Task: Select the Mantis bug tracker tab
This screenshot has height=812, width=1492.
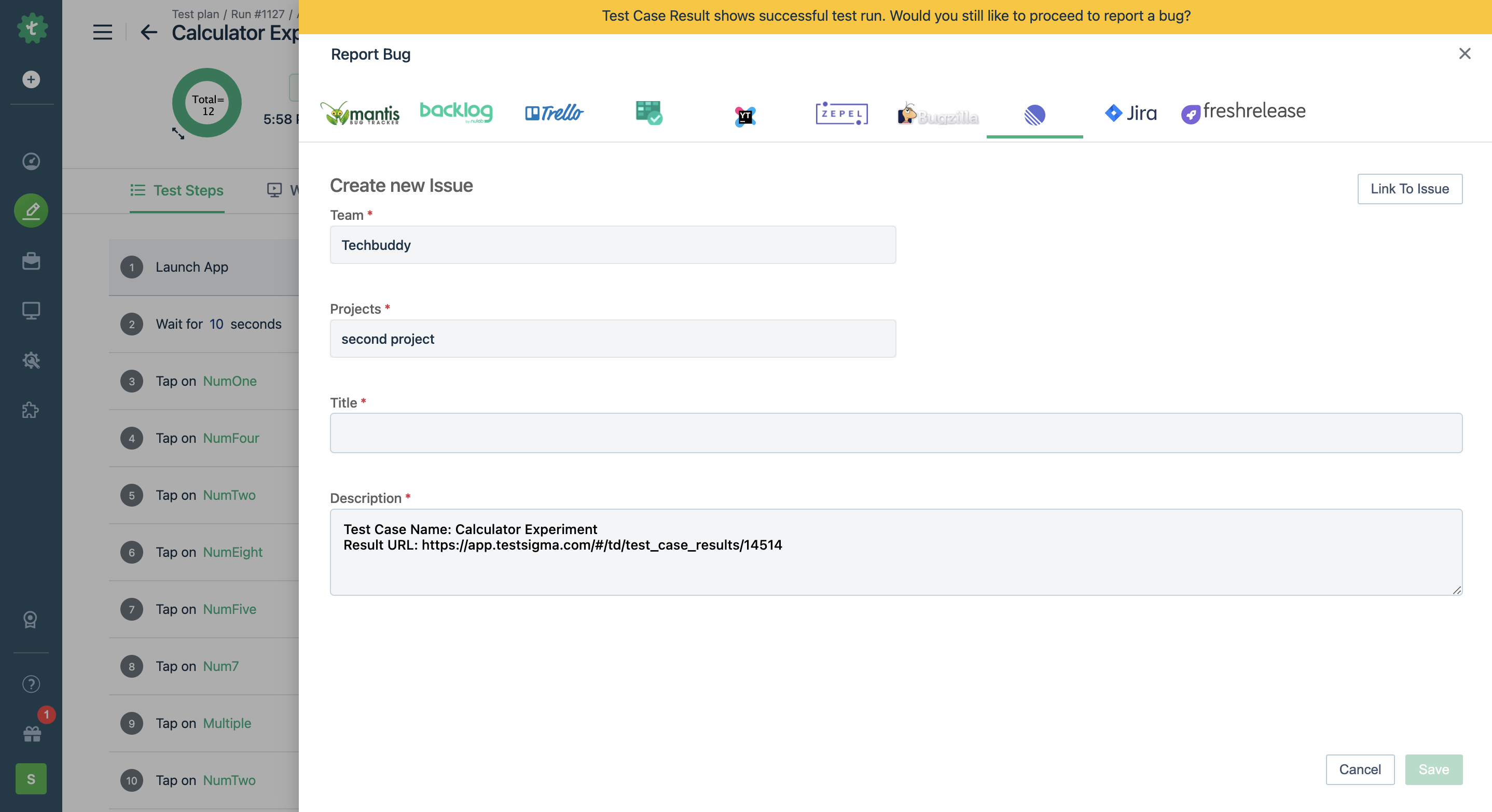Action: (x=360, y=113)
